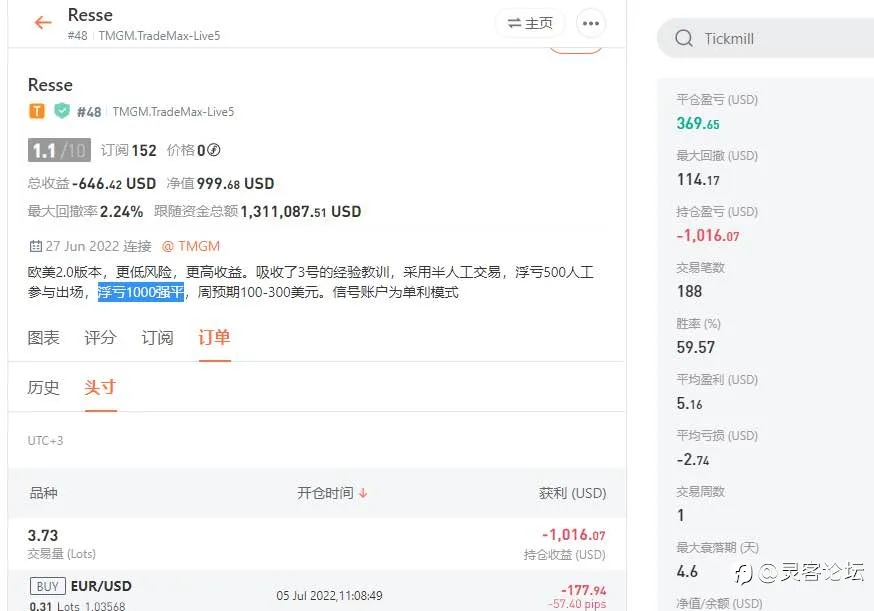874x611 pixels.
Task: Click the 品种 column header
Action: click(x=43, y=493)
